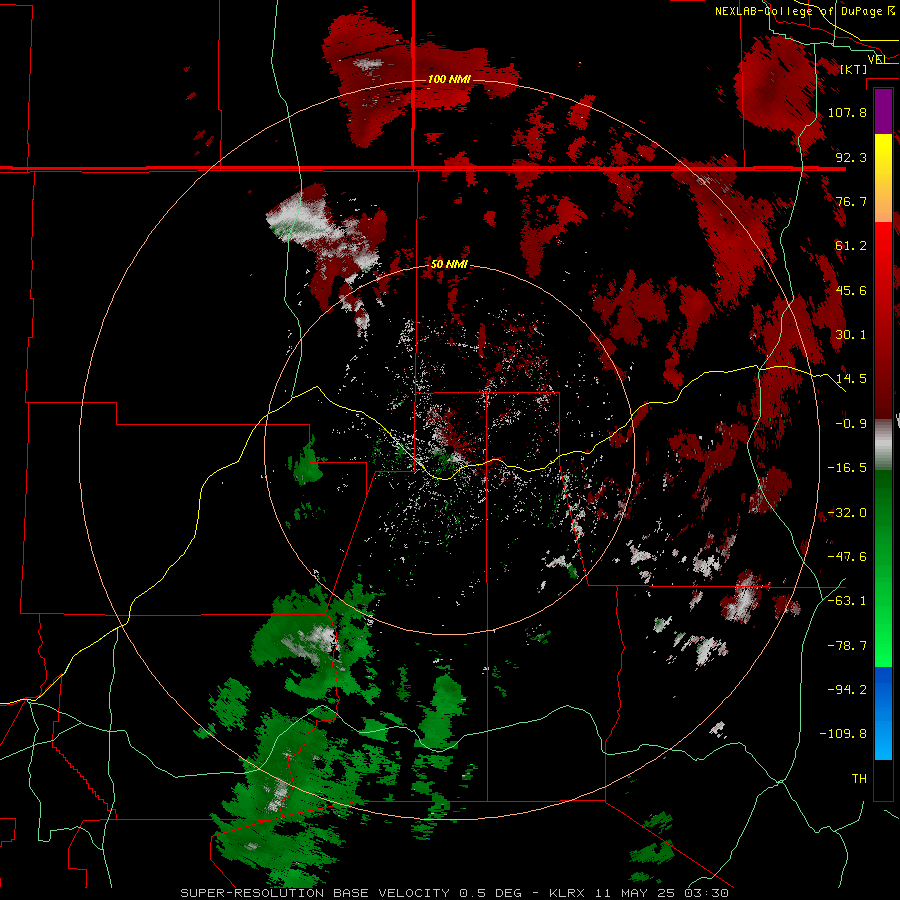This screenshot has width=900, height=900.
Task: Select the -47.6 scale value
Action: pyautogui.click(x=847, y=557)
